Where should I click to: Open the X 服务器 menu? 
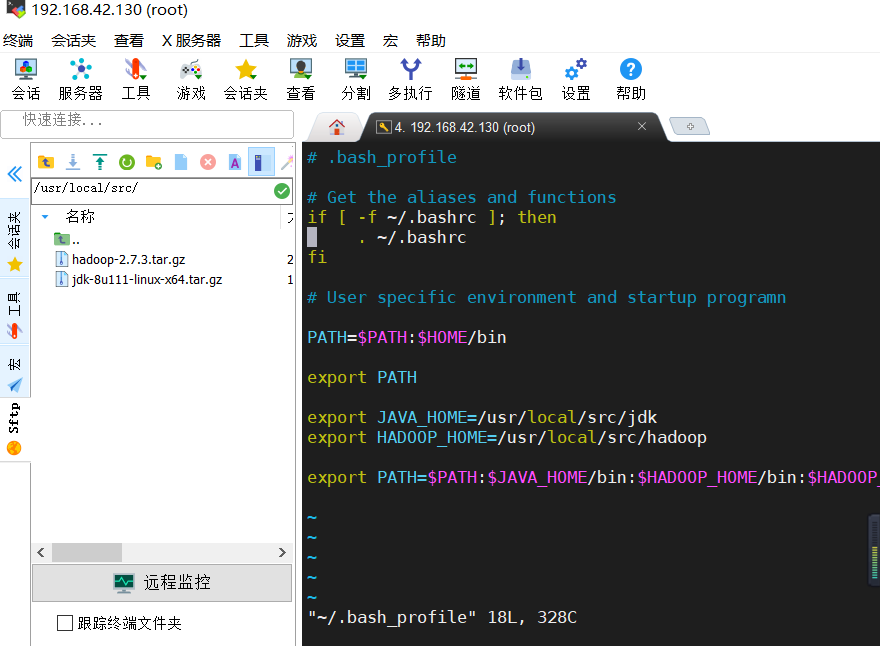[x=191, y=40]
